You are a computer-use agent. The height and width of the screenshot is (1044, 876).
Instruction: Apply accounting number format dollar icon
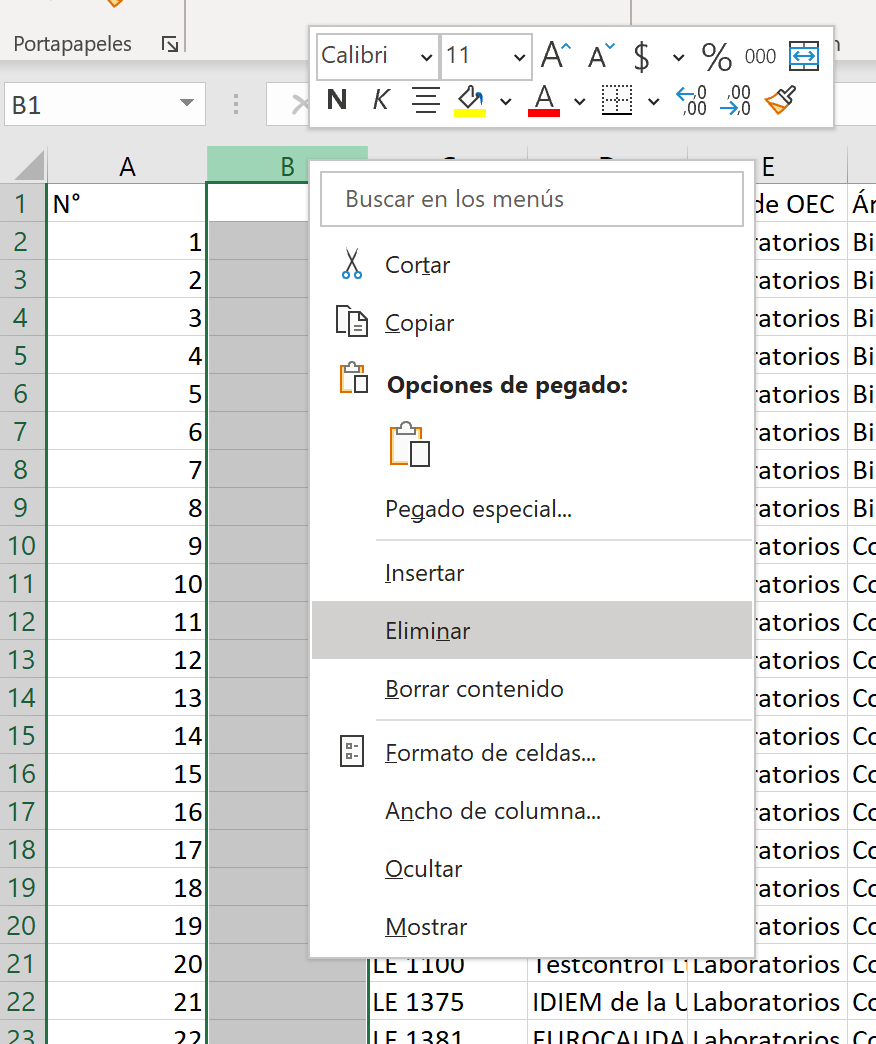coord(641,56)
